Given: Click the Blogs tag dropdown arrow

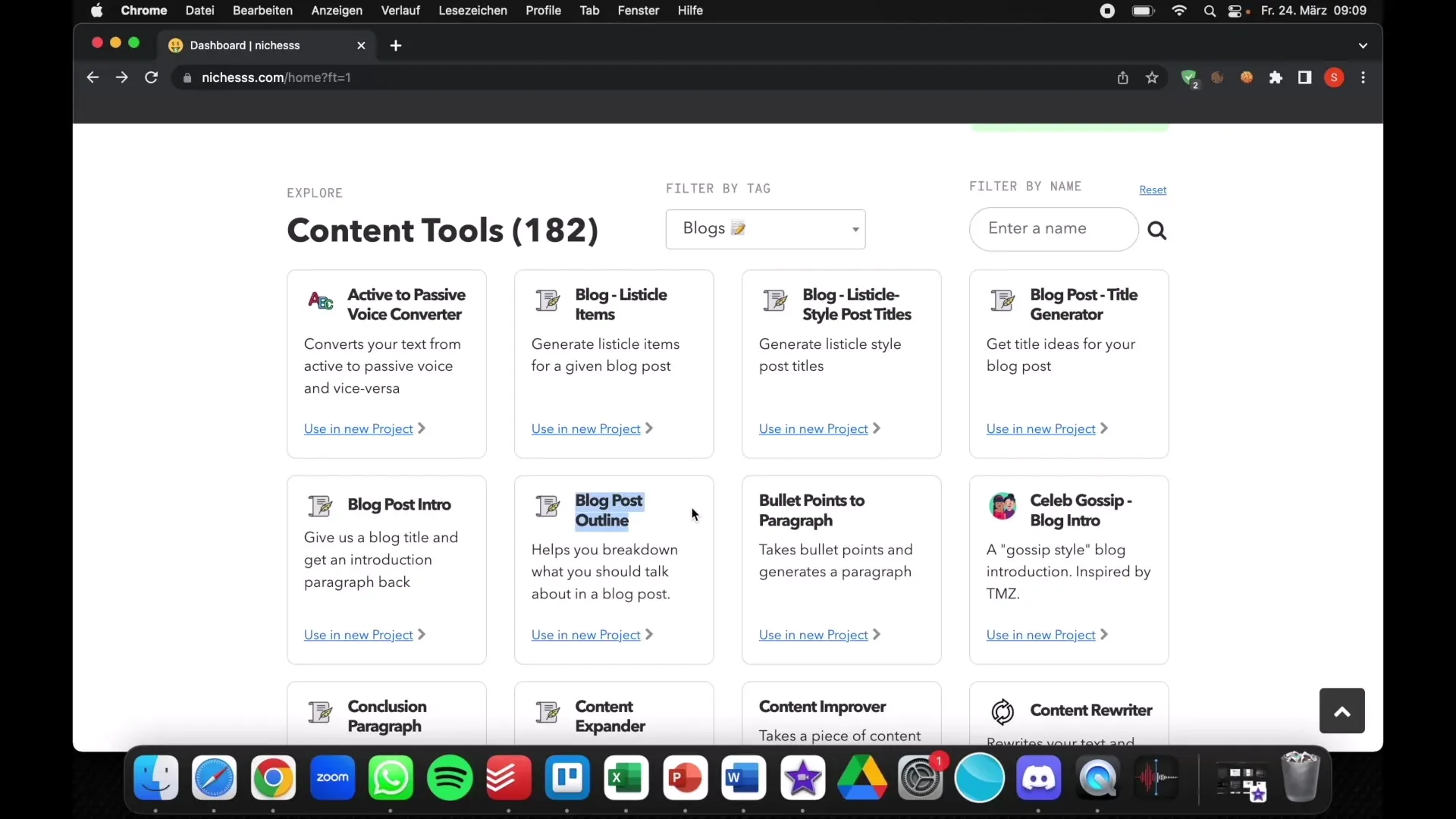Looking at the screenshot, I should pyautogui.click(x=855, y=227).
